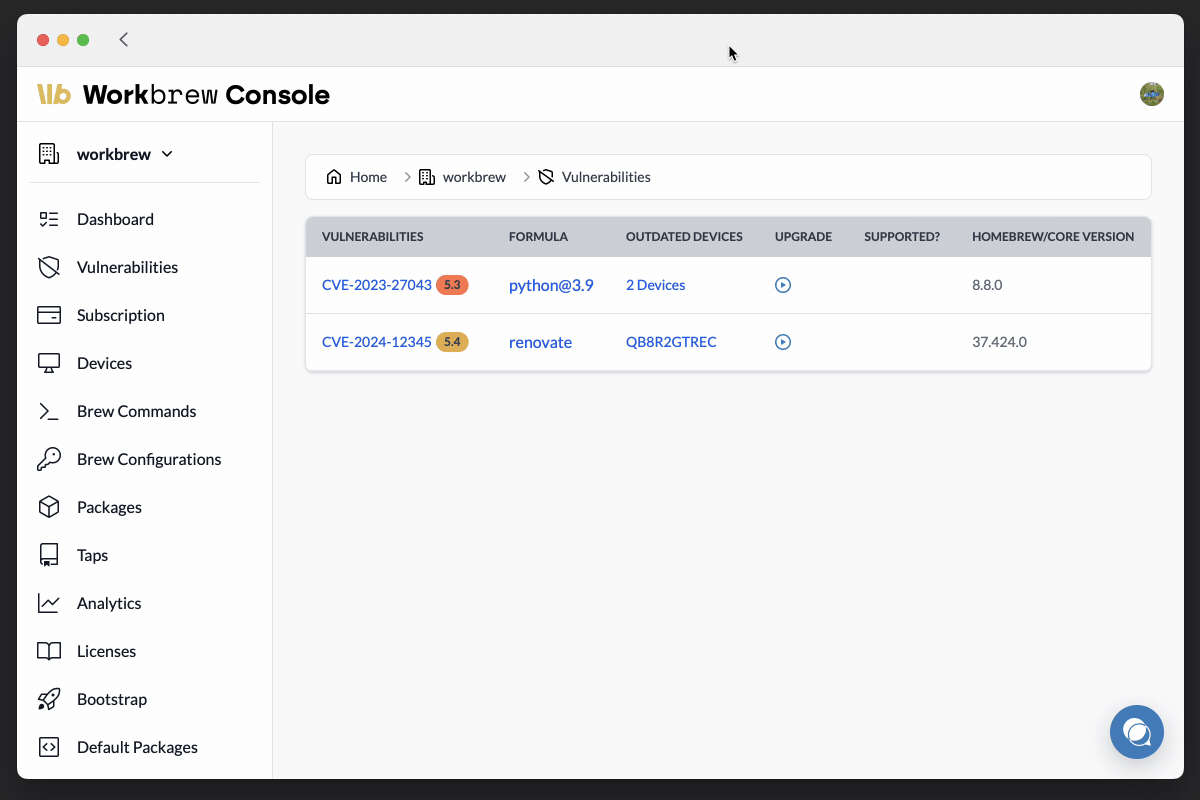The height and width of the screenshot is (800, 1200).
Task: Click the Vulnerabilities shield icon in sidebar
Action: 48,267
